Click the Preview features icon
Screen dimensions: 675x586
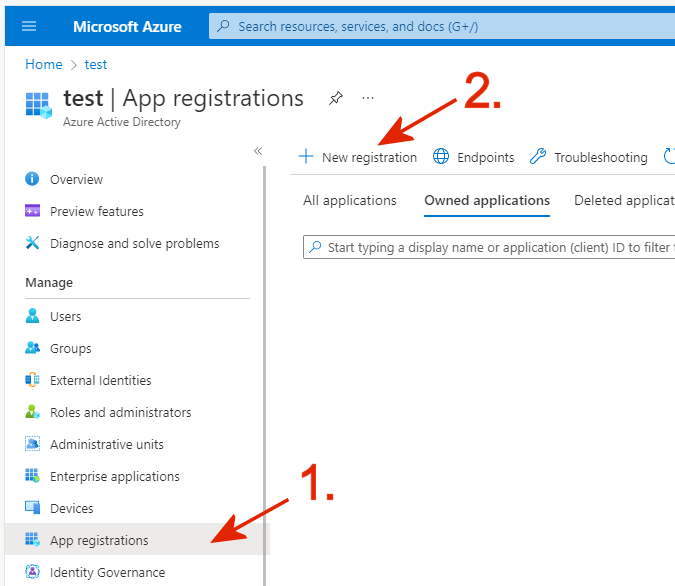coord(32,211)
